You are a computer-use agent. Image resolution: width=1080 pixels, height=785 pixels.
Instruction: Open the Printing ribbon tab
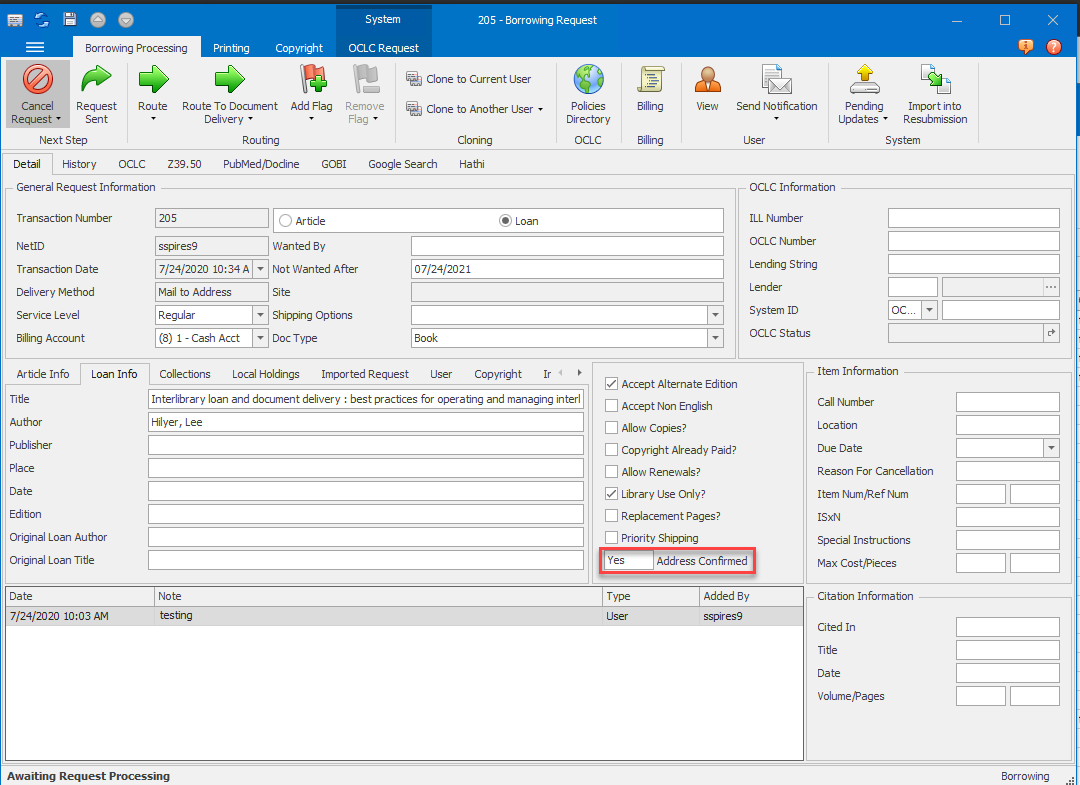231,48
